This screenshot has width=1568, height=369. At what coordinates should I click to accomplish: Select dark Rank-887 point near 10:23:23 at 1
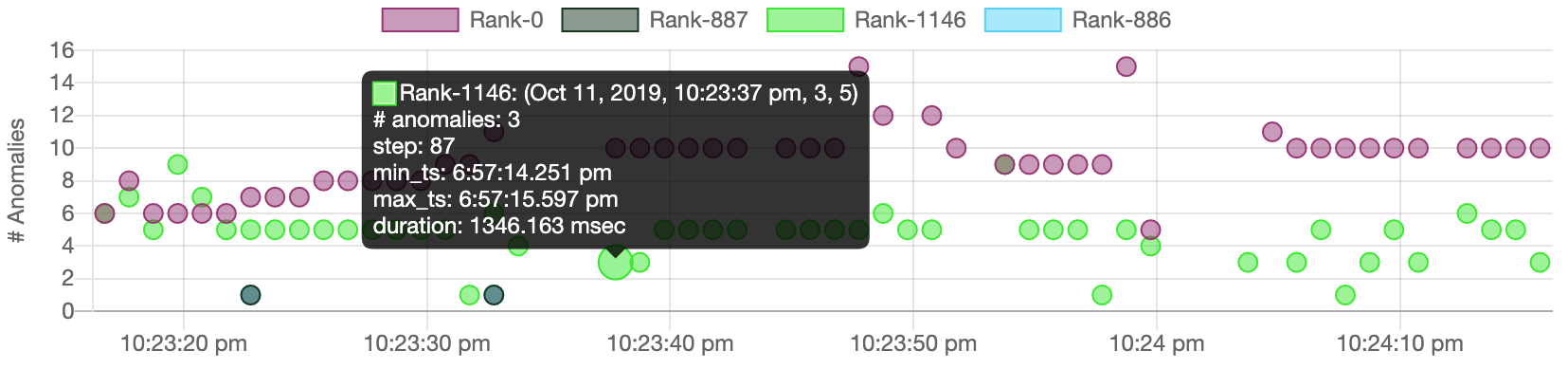pyautogui.click(x=250, y=295)
